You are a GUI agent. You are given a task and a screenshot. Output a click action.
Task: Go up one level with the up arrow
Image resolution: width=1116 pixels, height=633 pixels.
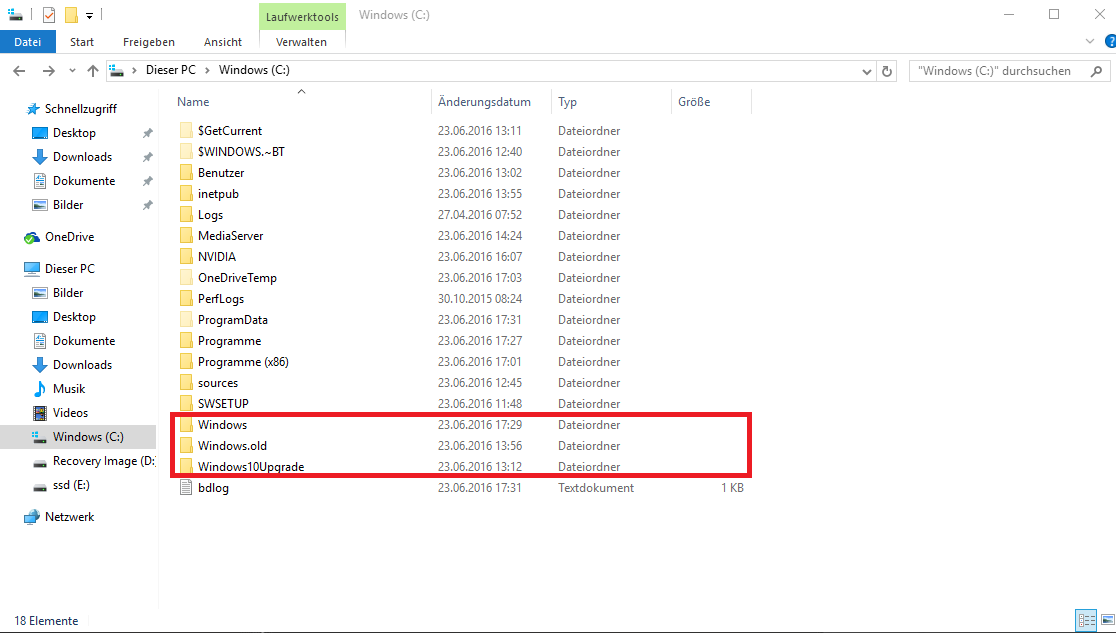coord(93,70)
